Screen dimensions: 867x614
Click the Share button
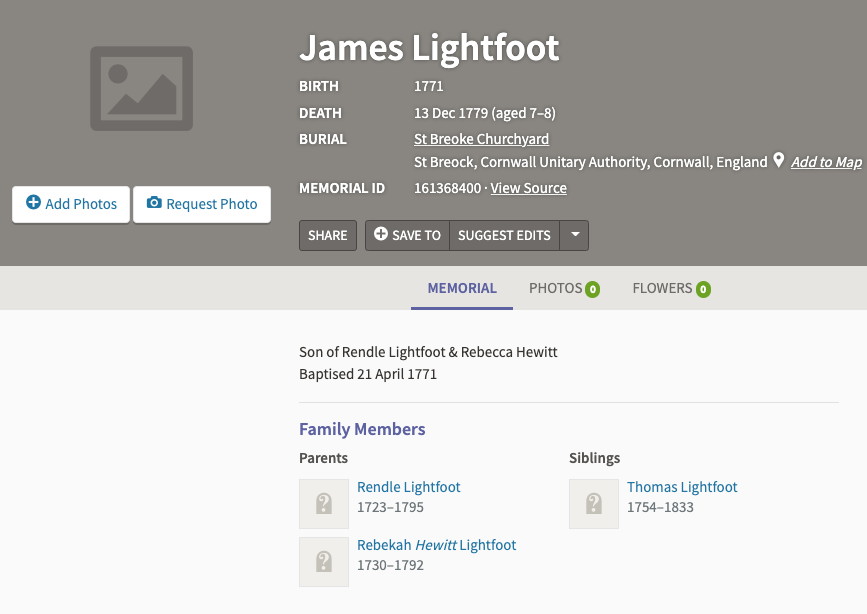tap(327, 235)
